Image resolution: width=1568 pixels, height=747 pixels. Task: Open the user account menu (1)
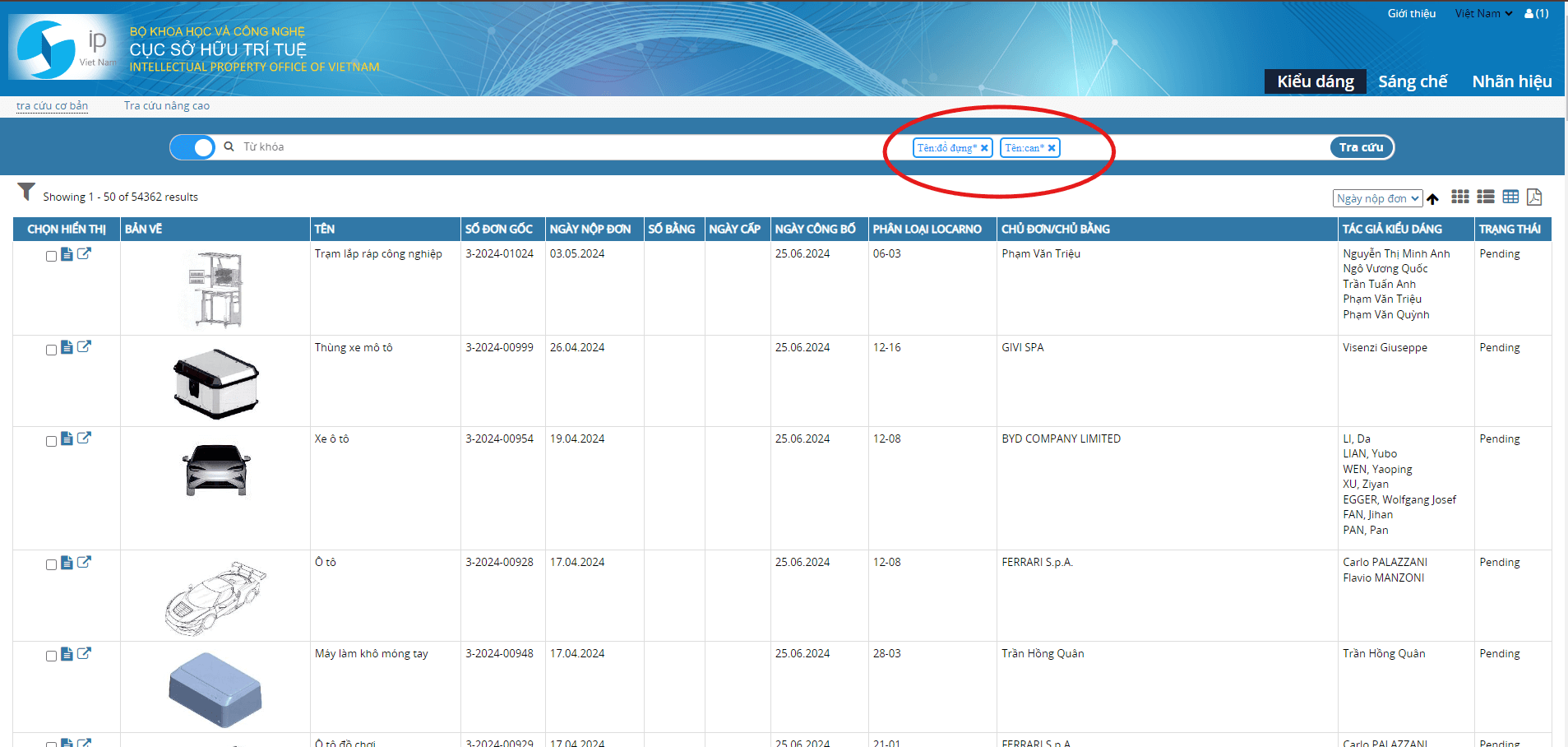[1536, 13]
